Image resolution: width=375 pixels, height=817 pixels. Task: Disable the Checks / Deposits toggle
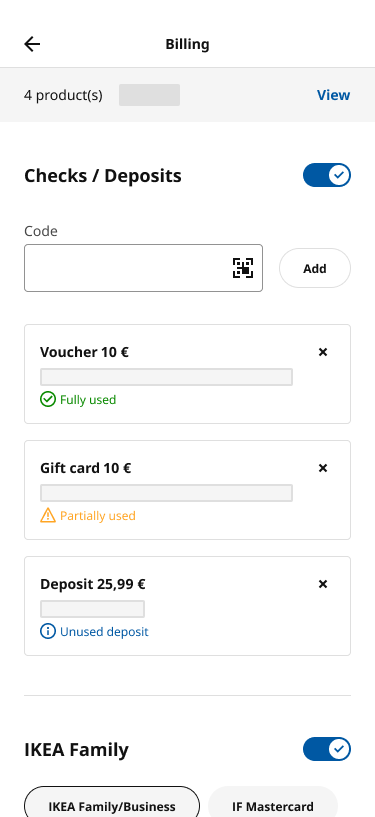(x=327, y=176)
